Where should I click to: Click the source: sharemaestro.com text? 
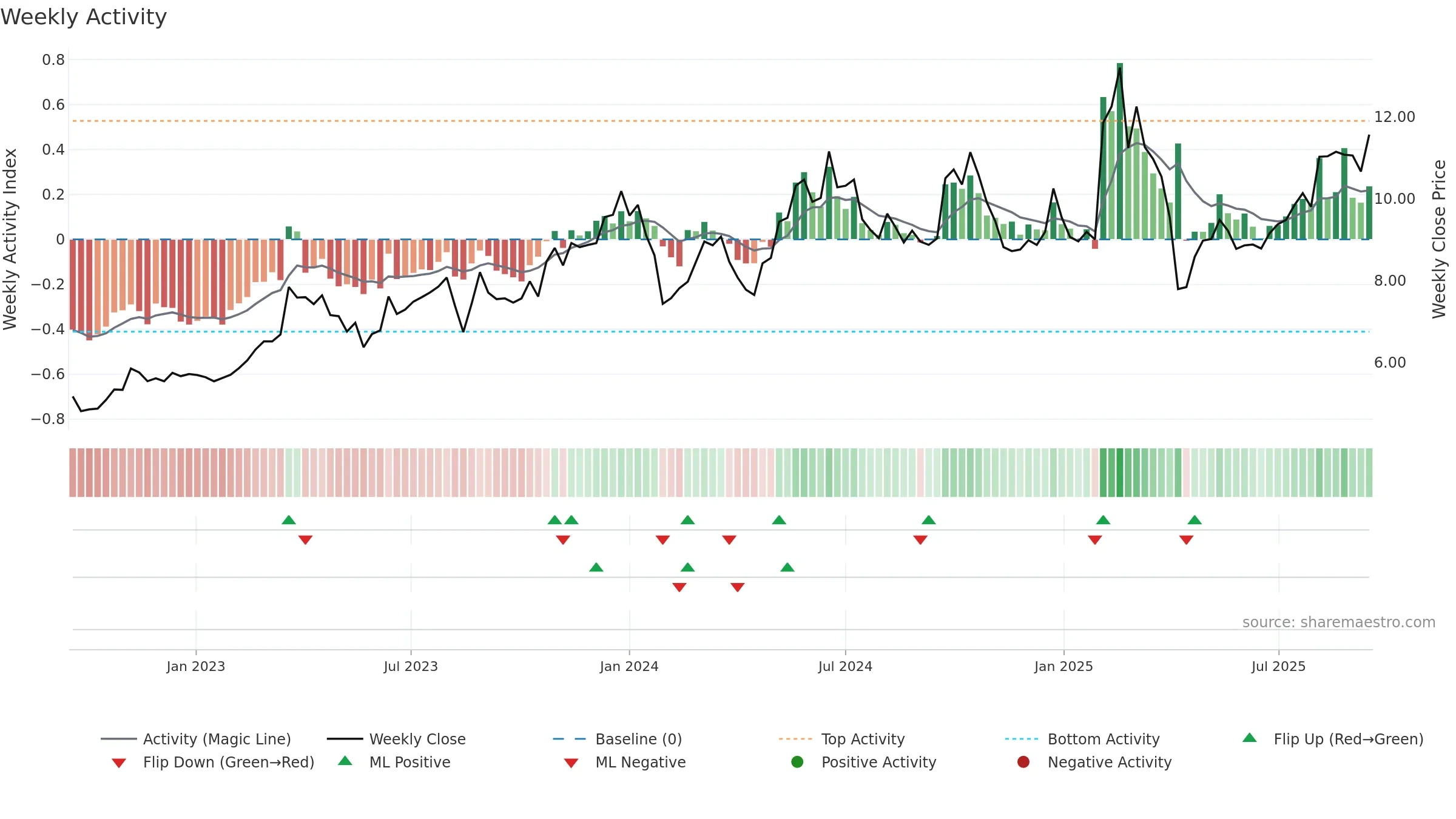(x=1339, y=622)
